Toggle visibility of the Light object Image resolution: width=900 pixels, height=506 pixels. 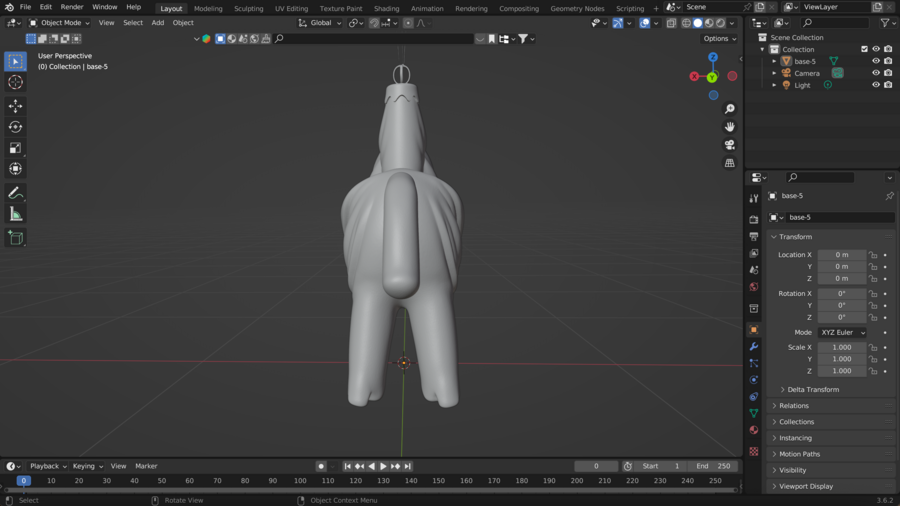(876, 85)
